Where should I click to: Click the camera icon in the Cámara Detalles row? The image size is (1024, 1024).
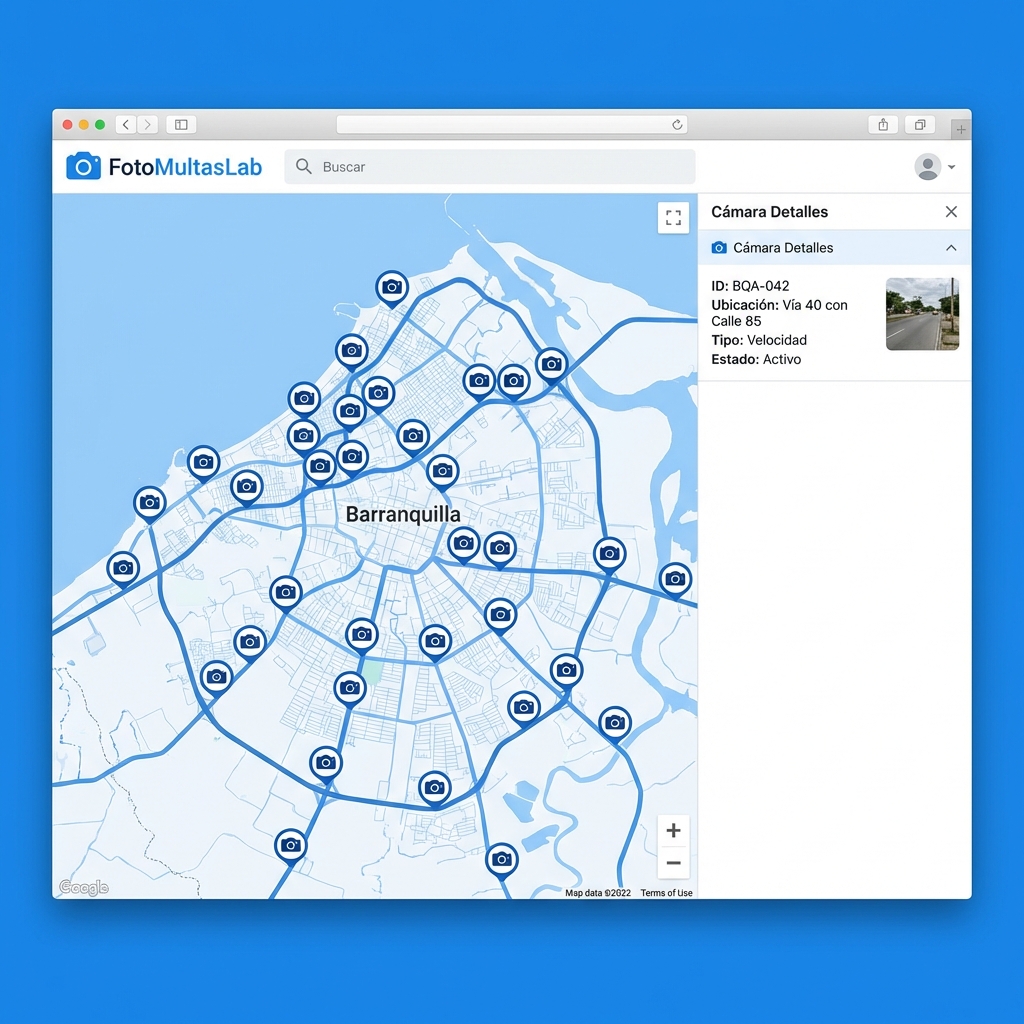point(718,247)
